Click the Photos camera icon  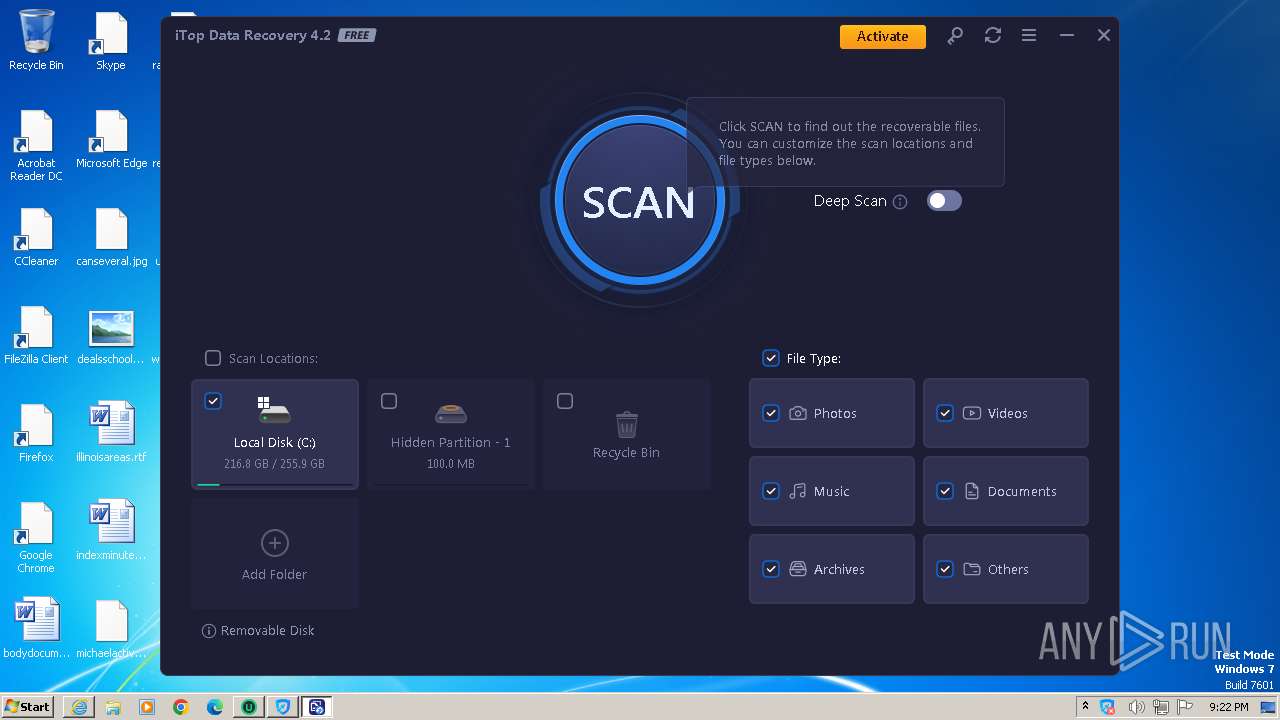(798, 413)
